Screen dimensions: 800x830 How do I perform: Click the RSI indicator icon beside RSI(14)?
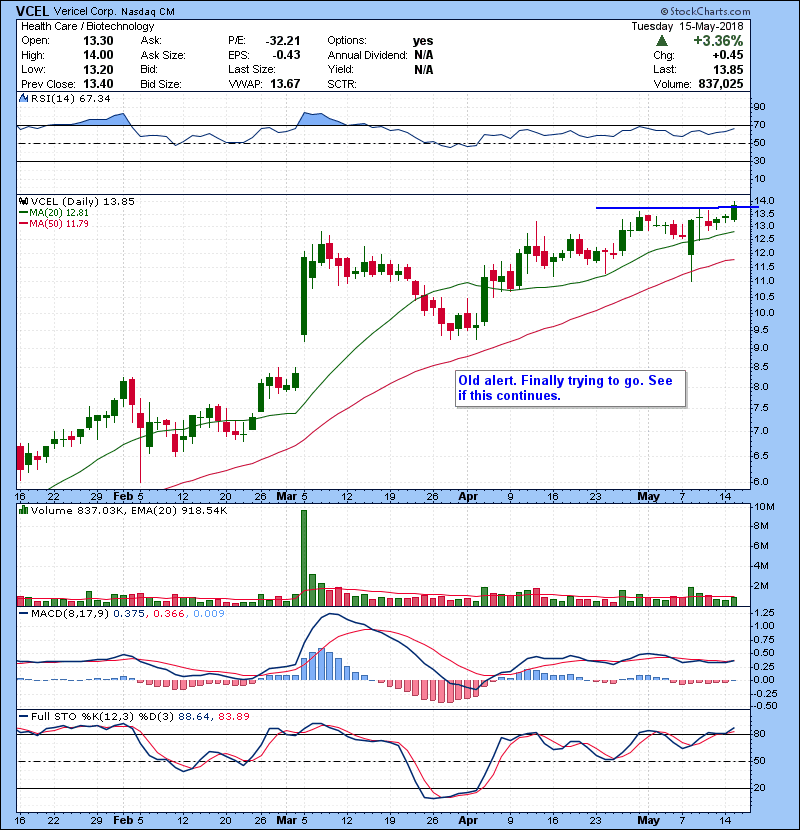(23, 98)
